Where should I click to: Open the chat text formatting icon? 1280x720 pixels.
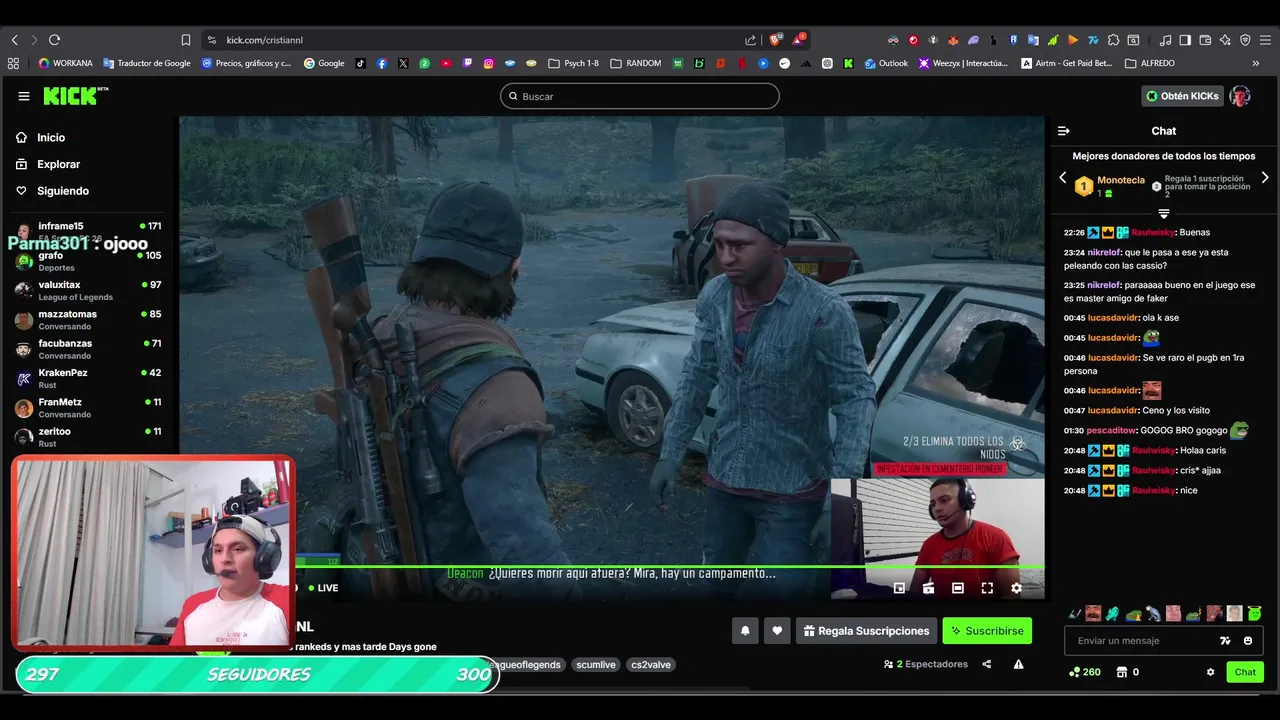(x=1225, y=641)
